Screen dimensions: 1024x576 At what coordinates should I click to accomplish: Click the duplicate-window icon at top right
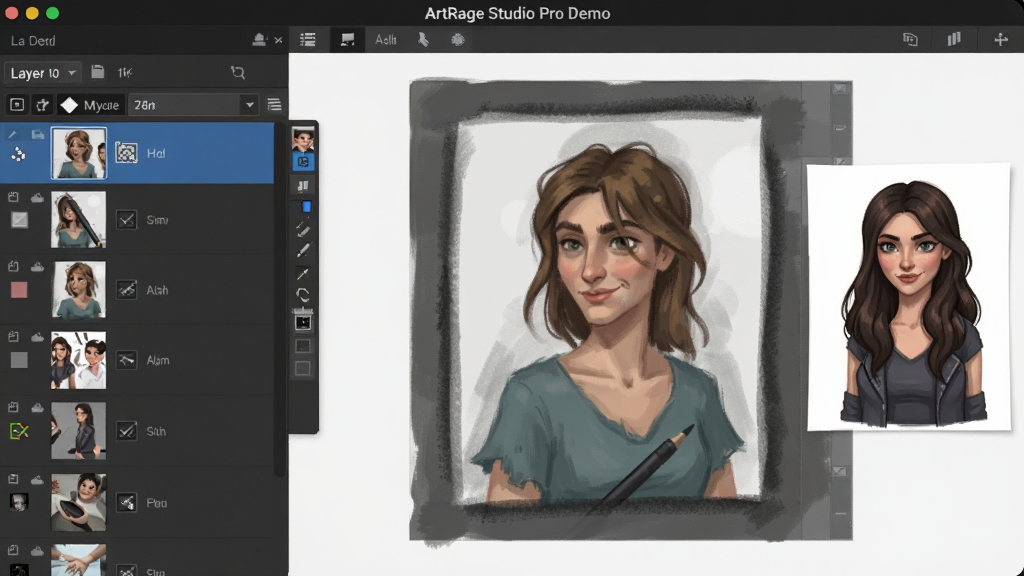pyautogui.click(x=910, y=40)
